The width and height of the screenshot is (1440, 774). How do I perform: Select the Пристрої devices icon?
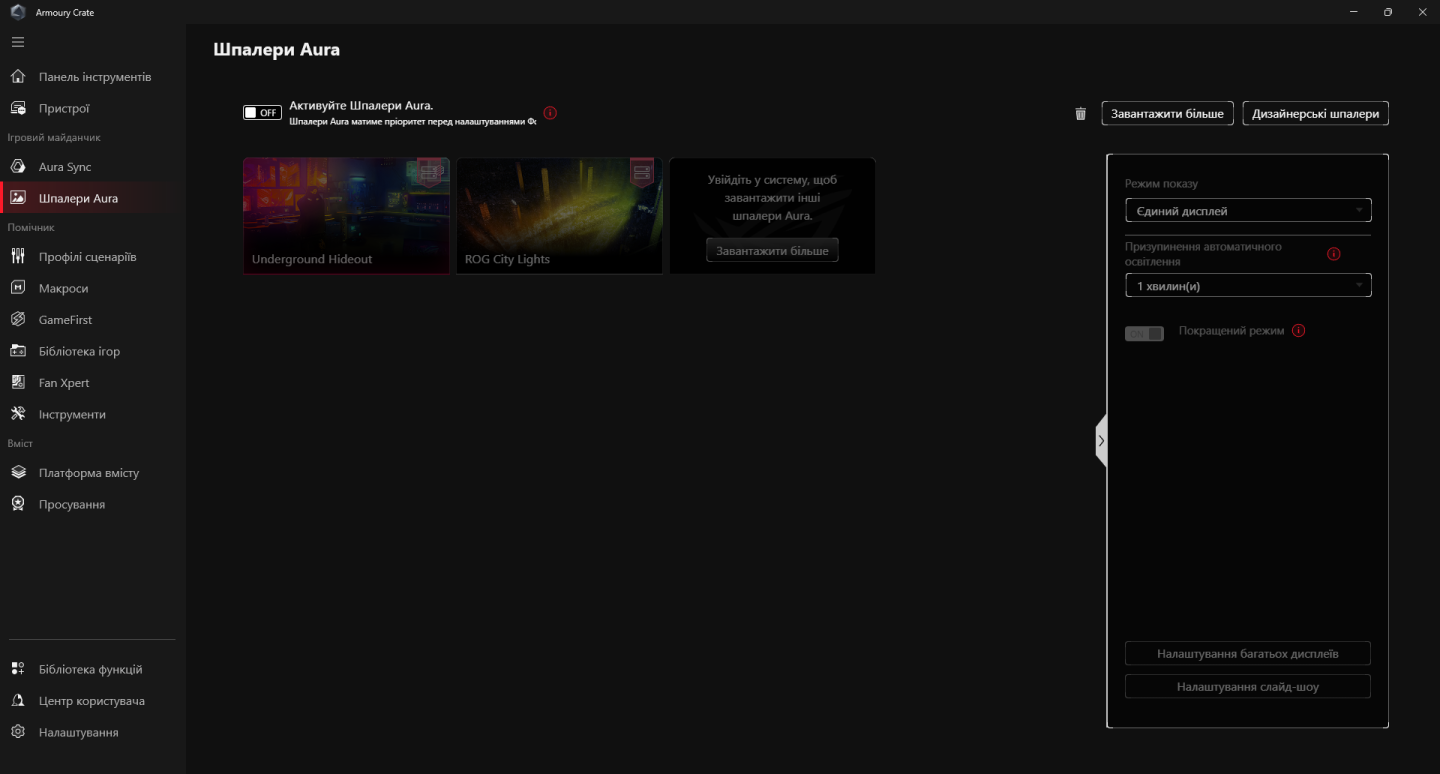point(18,108)
